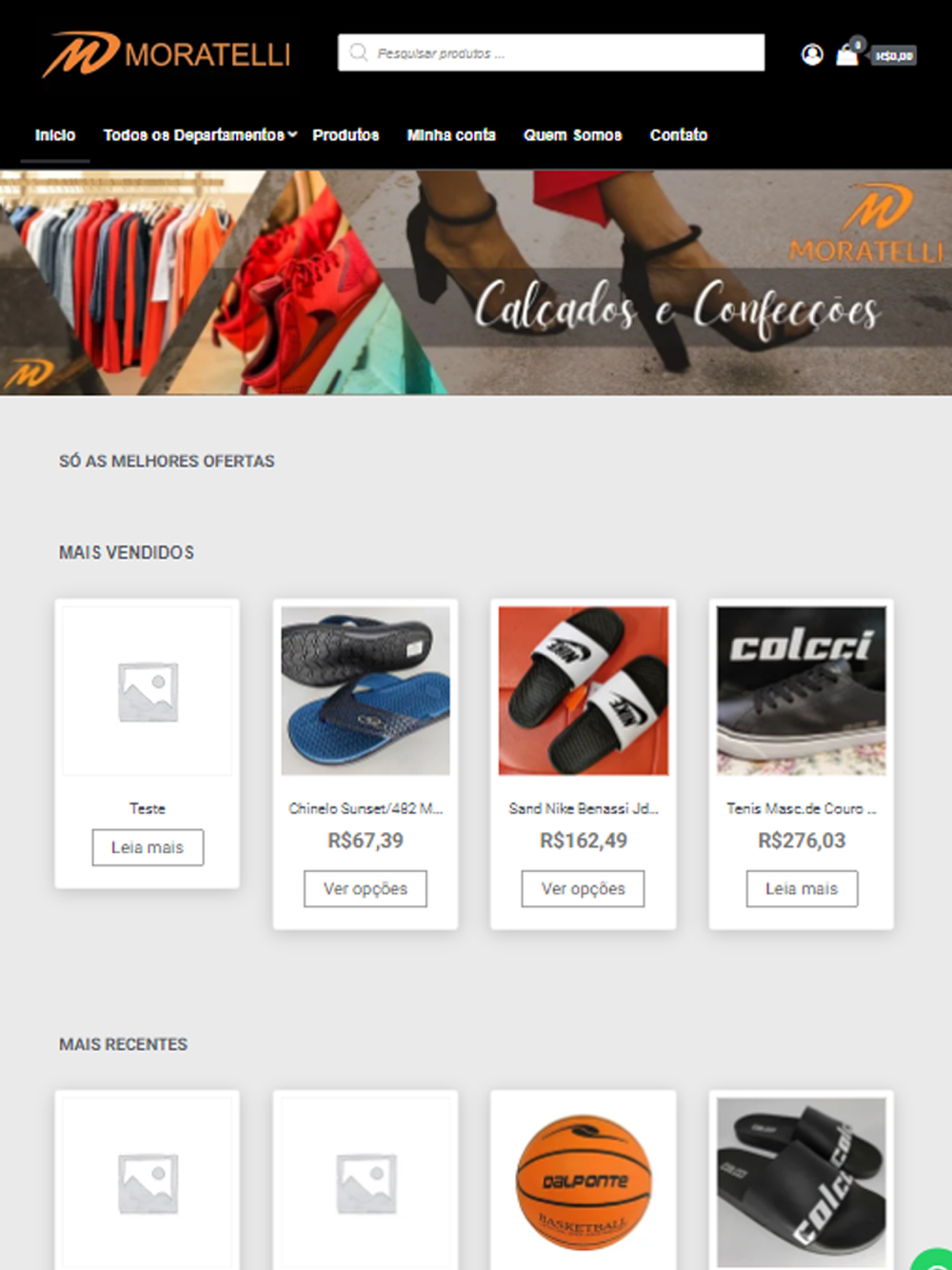
Task: Select the Contato menu link
Action: [x=679, y=135]
